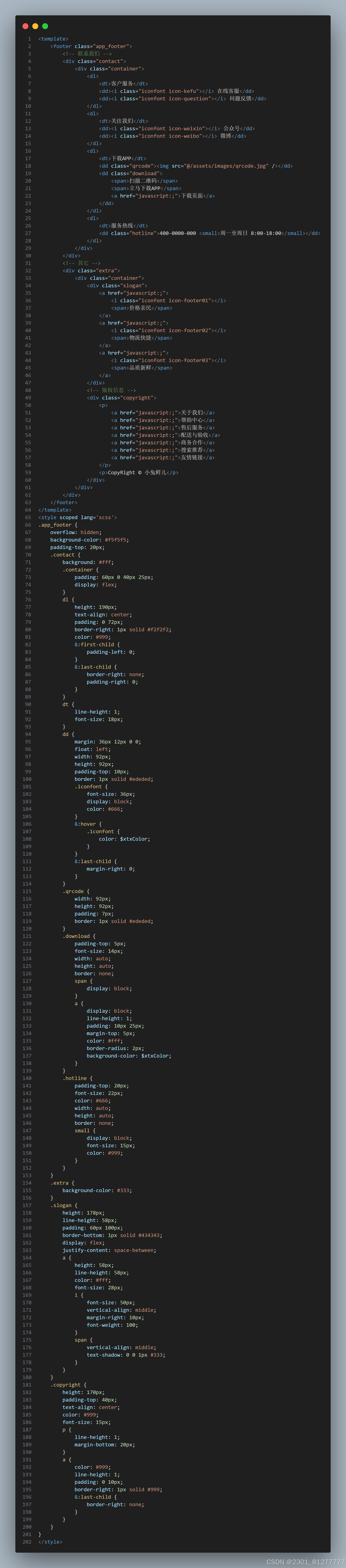Click the yellow minimize dot

(x=35, y=26)
